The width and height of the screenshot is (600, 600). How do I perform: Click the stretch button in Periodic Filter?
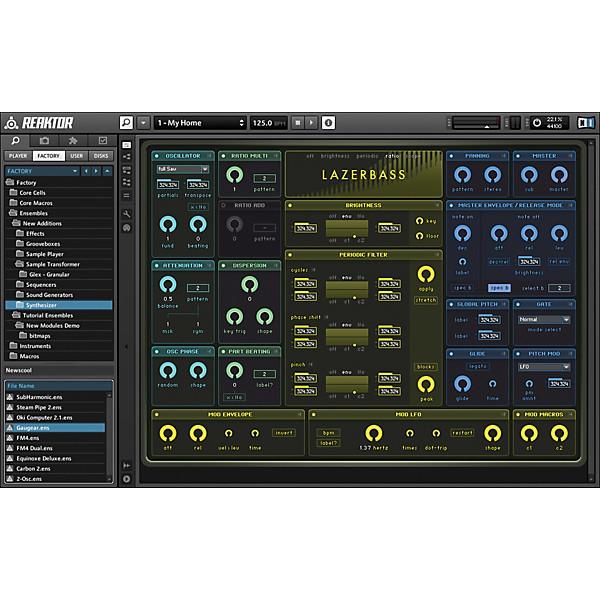[426, 299]
